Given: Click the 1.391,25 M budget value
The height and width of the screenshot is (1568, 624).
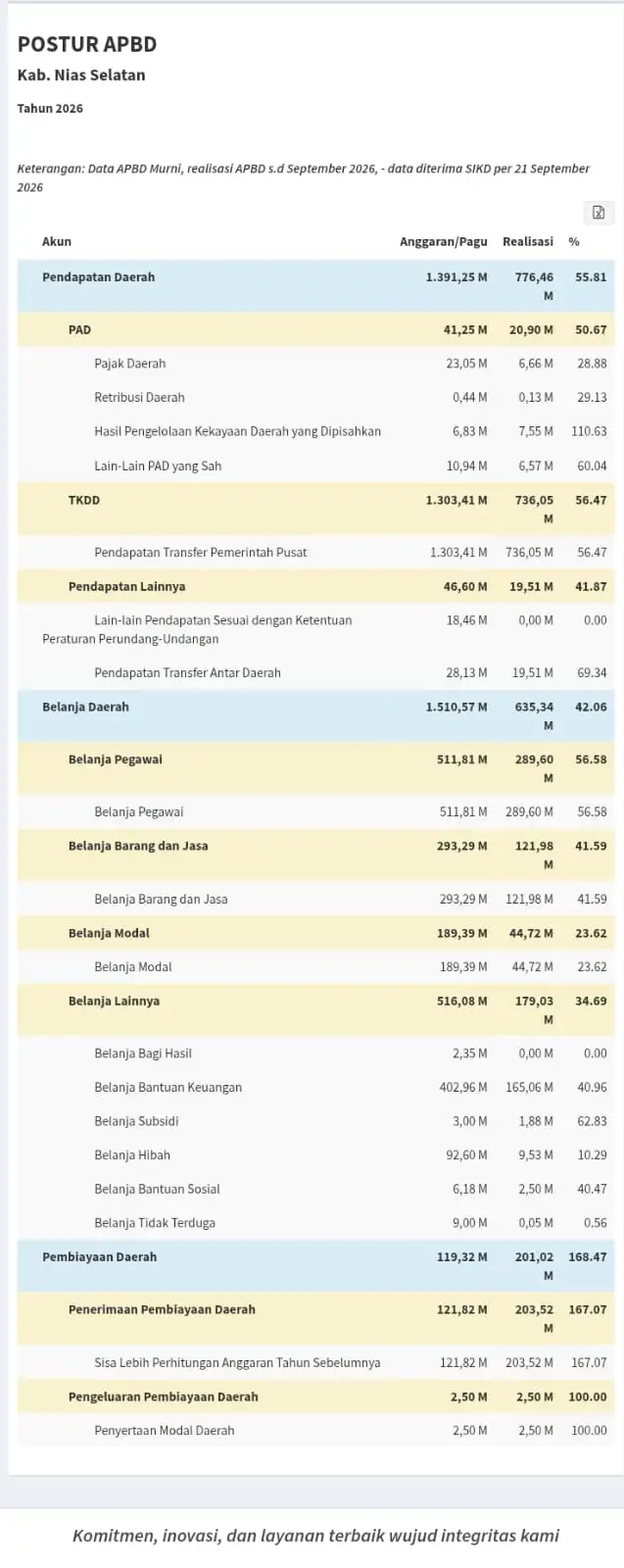Looking at the screenshot, I should [x=456, y=277].
